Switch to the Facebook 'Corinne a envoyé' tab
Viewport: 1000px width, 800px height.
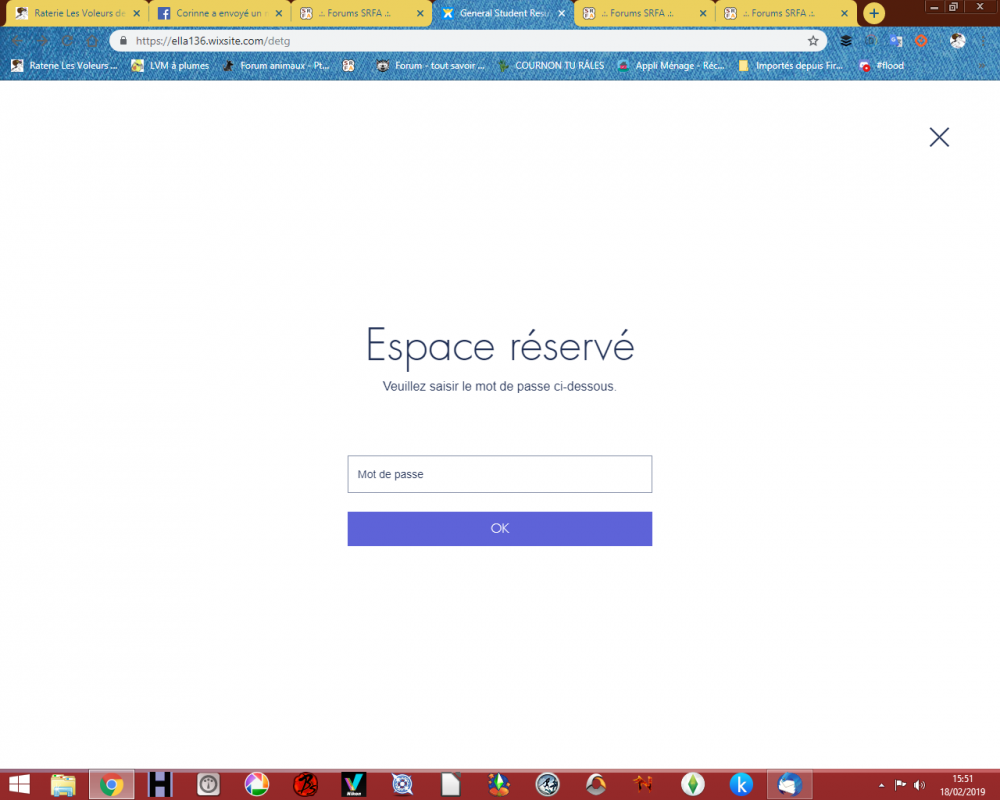(215, 14)
